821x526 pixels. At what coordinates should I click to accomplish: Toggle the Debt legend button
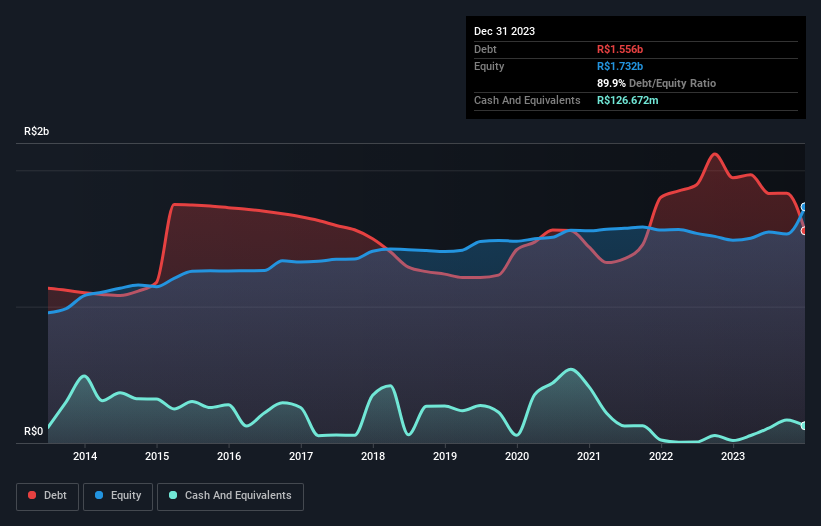[48, 496]
